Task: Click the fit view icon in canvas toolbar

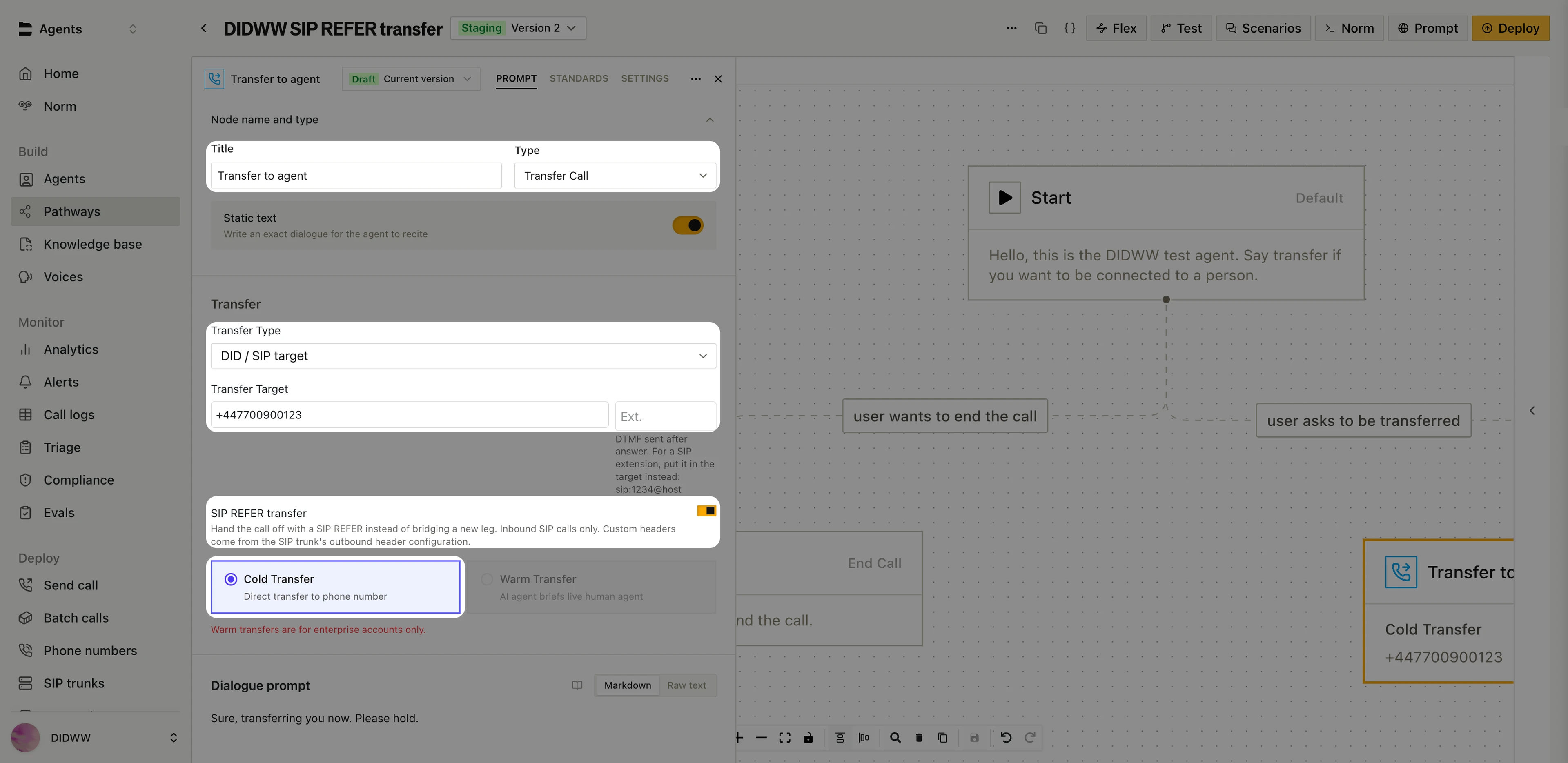Action: tap(784, 737)
